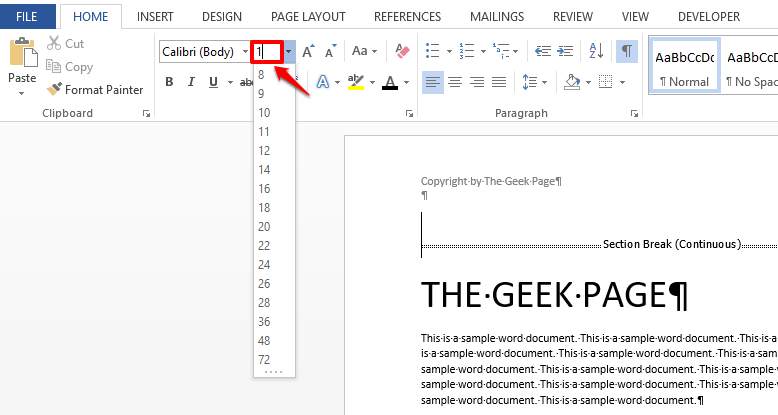Click the Format Painter brush icon
778x415 pixels.
(x=55, y=89)
